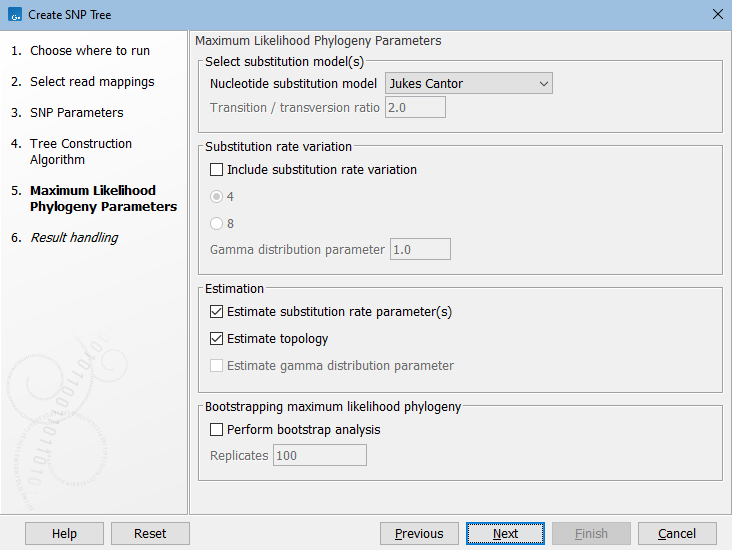
Task: Go to Choose where to run step
Action: [89, 51]
